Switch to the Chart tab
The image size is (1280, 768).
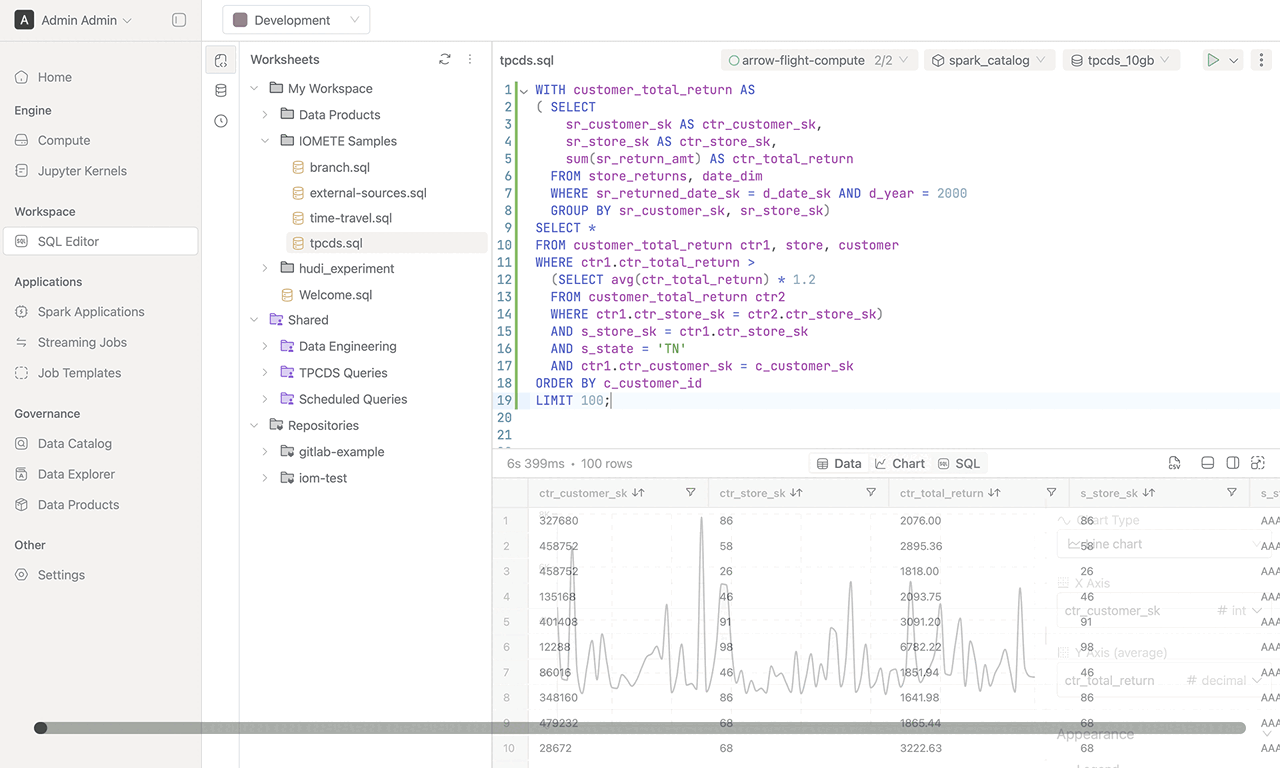coord(900,463)
